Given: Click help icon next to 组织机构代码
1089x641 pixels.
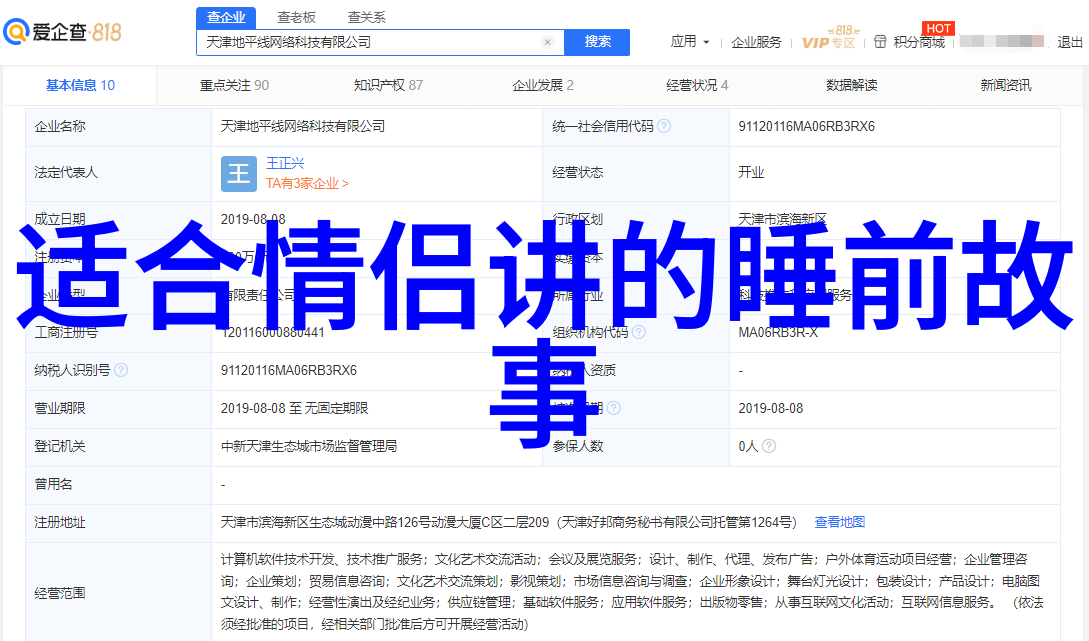Looking at the screenshot, I should [x=639, y=333].
